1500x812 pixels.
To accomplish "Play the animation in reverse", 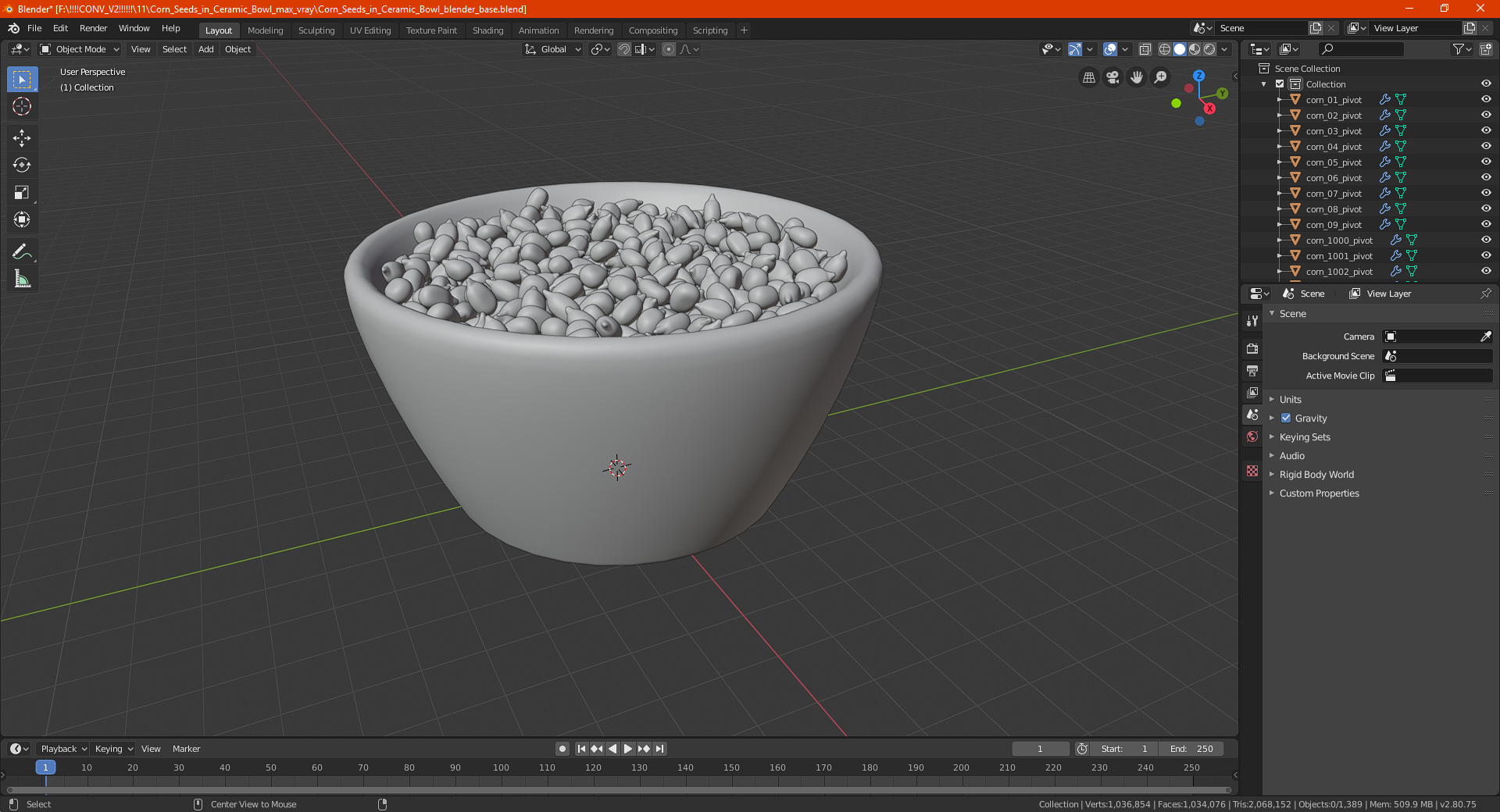I will coord(612,749).
